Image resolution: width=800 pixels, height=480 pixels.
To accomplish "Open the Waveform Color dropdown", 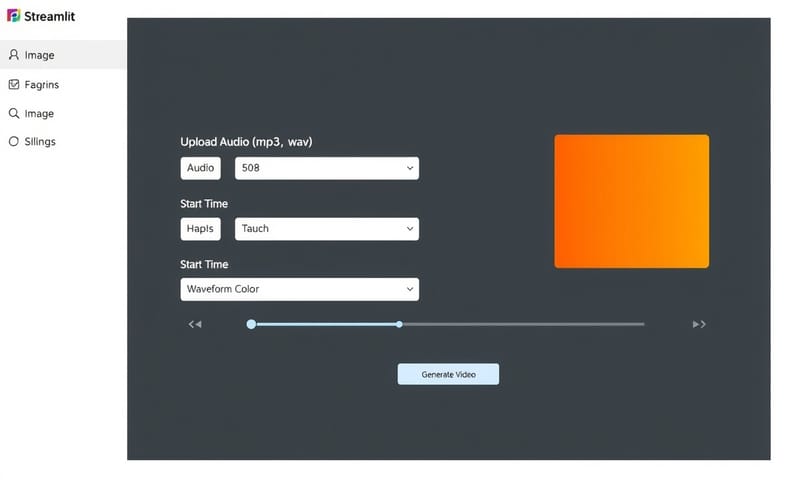I will (299, 289).
